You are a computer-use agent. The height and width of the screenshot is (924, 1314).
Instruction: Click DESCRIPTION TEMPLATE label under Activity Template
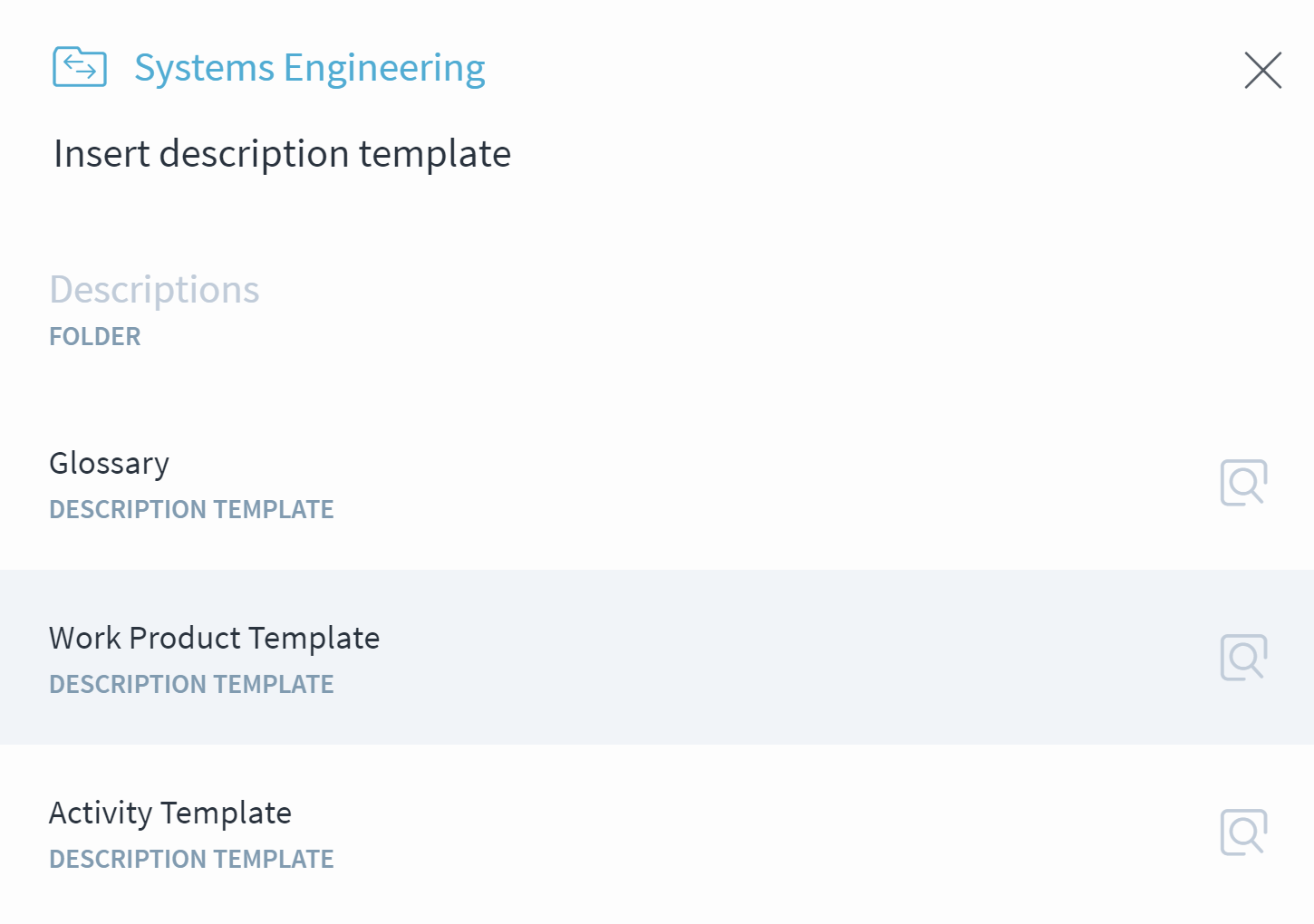tap(191, 859)
